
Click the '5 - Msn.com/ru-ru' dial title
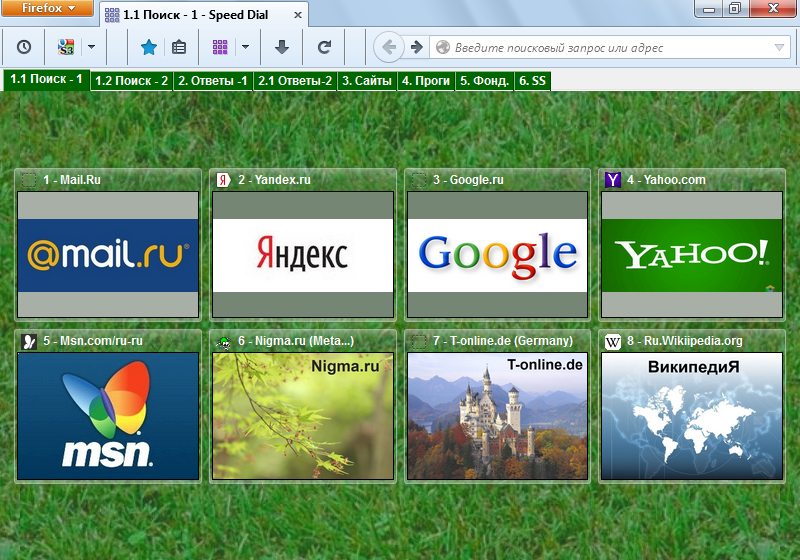[x=93, y=341]
